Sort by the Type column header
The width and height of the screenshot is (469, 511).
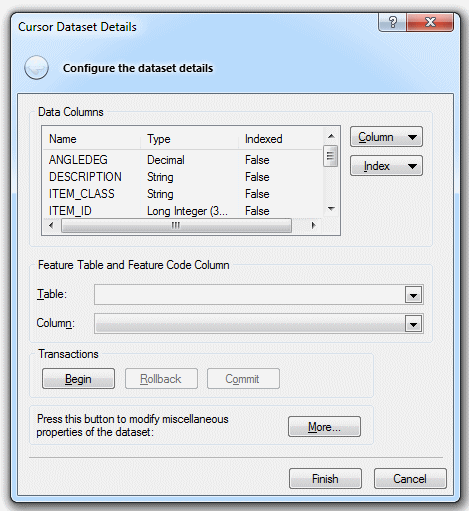click(190, 139)
